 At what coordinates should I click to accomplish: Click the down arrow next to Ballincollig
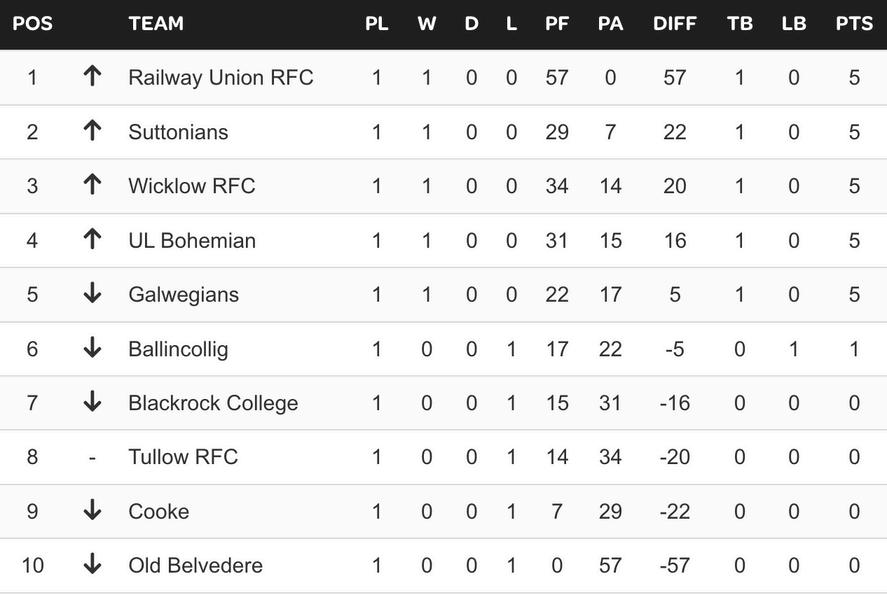click(x=92, y=347)
